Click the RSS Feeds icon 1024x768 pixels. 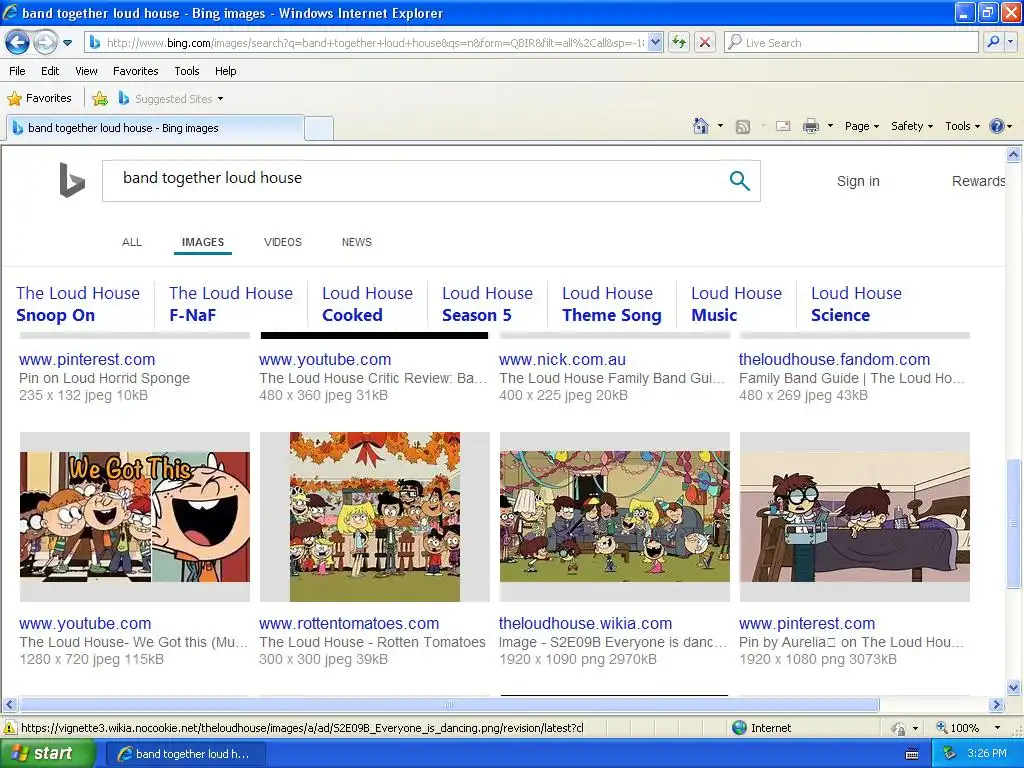pyautogui.click(x=743, y=127)
